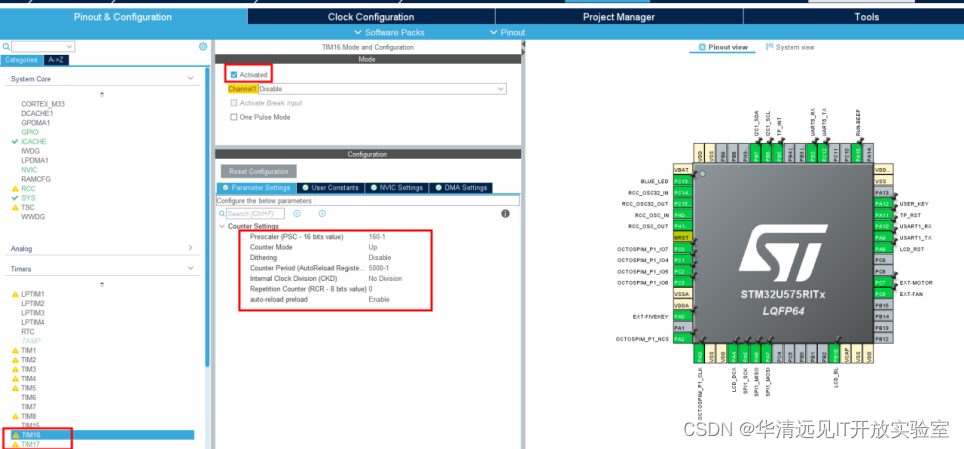Click the peripheral search magnifier icon
Screen dimensions: 964x449
[6, 47]
